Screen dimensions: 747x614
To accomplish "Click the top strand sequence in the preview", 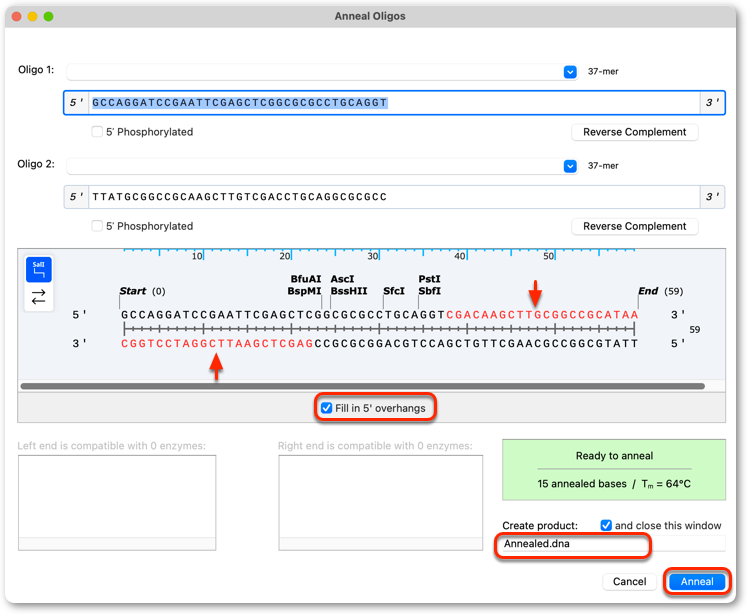I will tap(379, 315).
